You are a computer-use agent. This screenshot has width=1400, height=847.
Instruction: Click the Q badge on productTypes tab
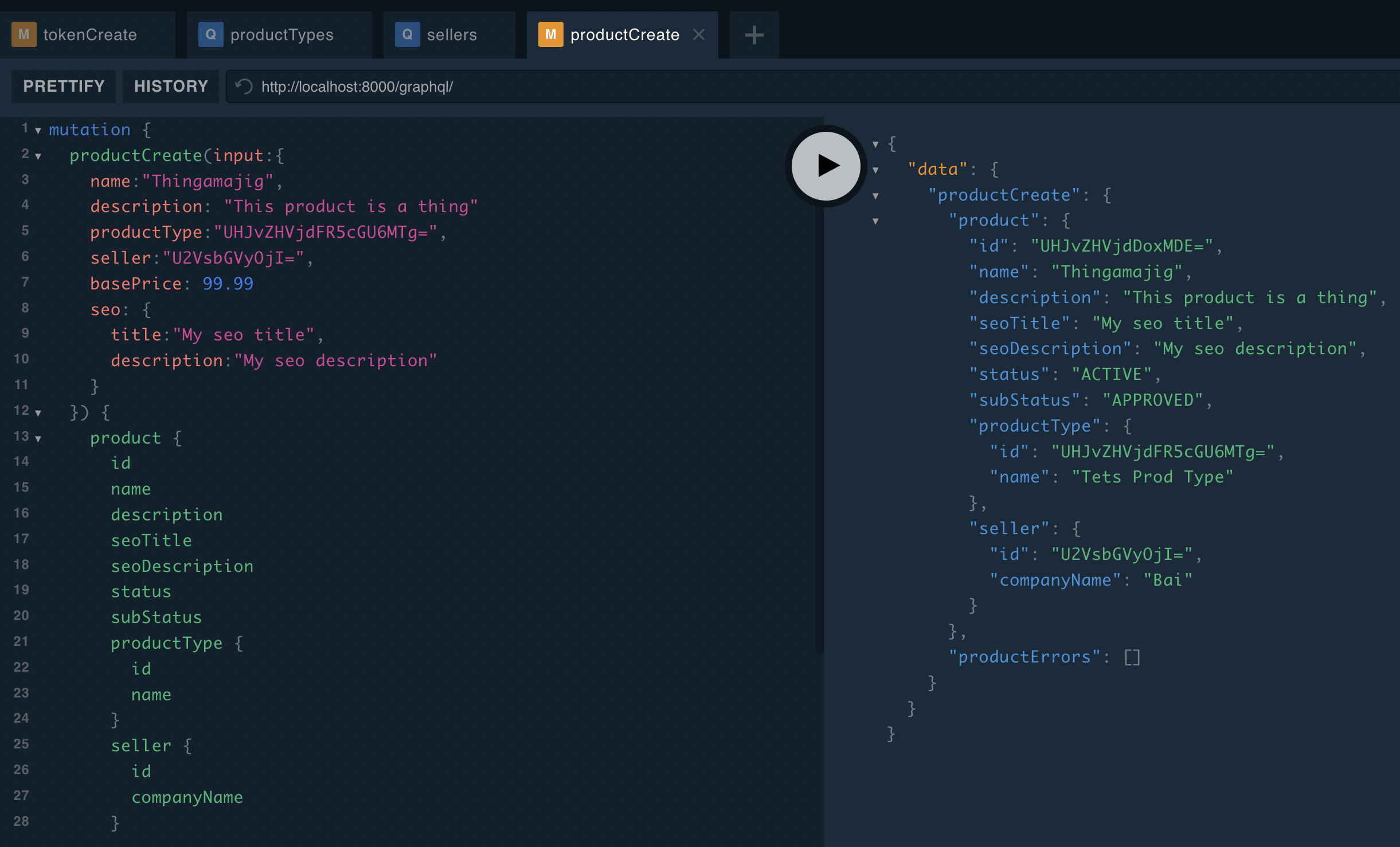(210, 34)
